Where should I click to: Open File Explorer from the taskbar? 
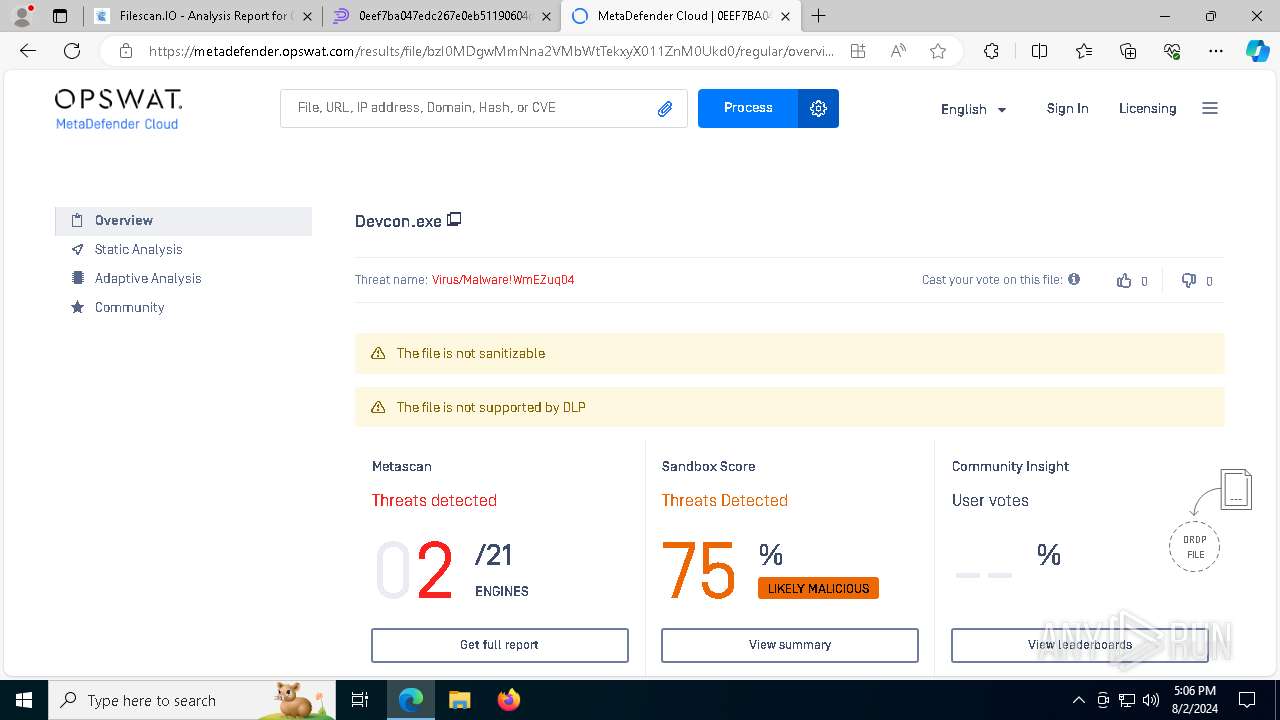pos(459,700)
